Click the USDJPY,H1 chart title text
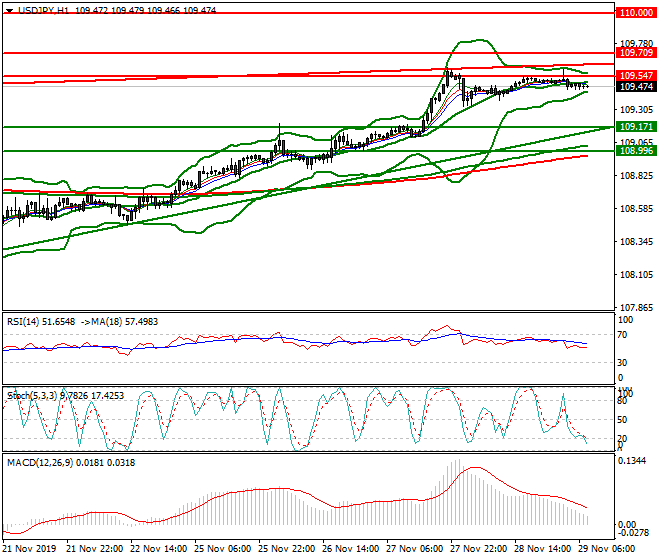 point(43,11)
